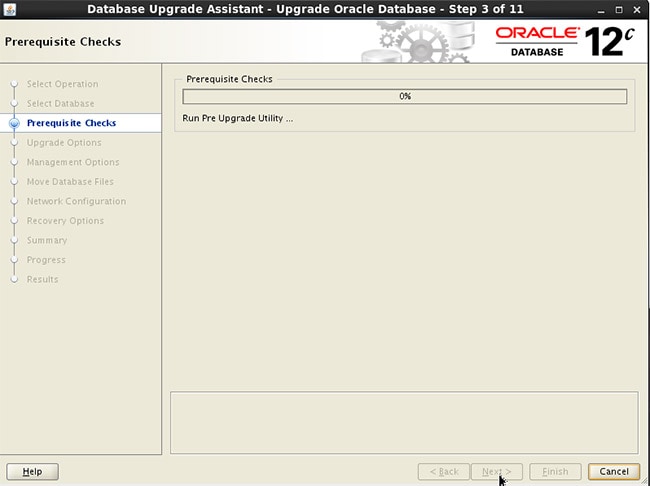
Task: Click the Oracle Database 12c logo
Action: 565,41
